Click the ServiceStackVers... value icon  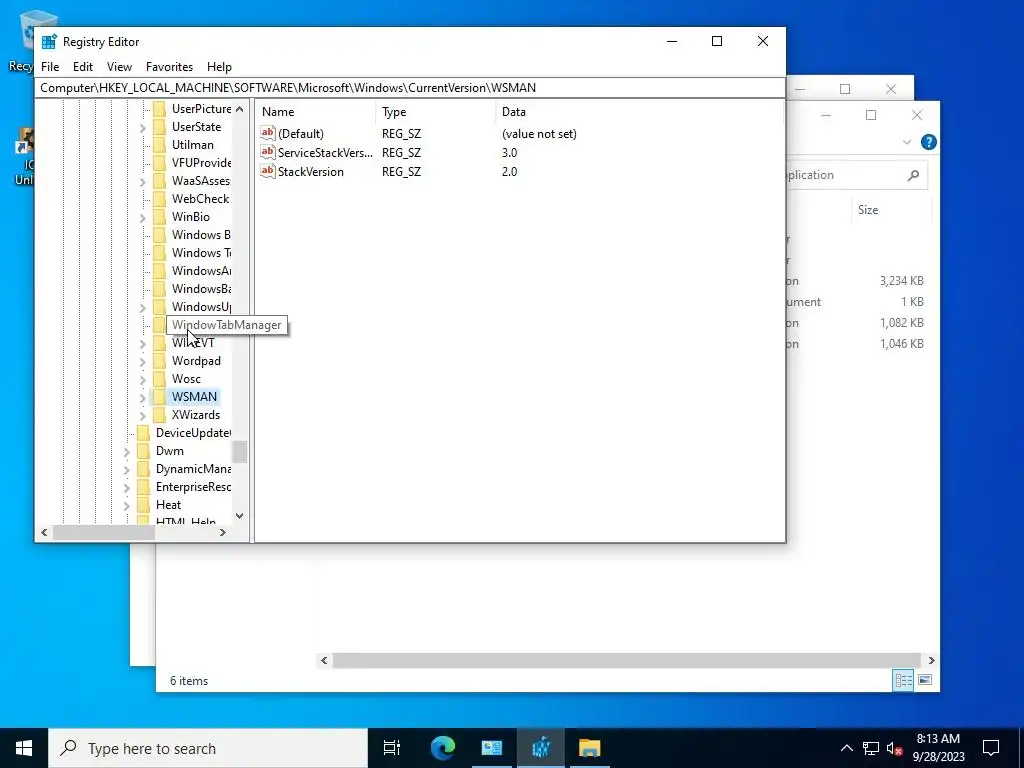click(x=268, y=152)
